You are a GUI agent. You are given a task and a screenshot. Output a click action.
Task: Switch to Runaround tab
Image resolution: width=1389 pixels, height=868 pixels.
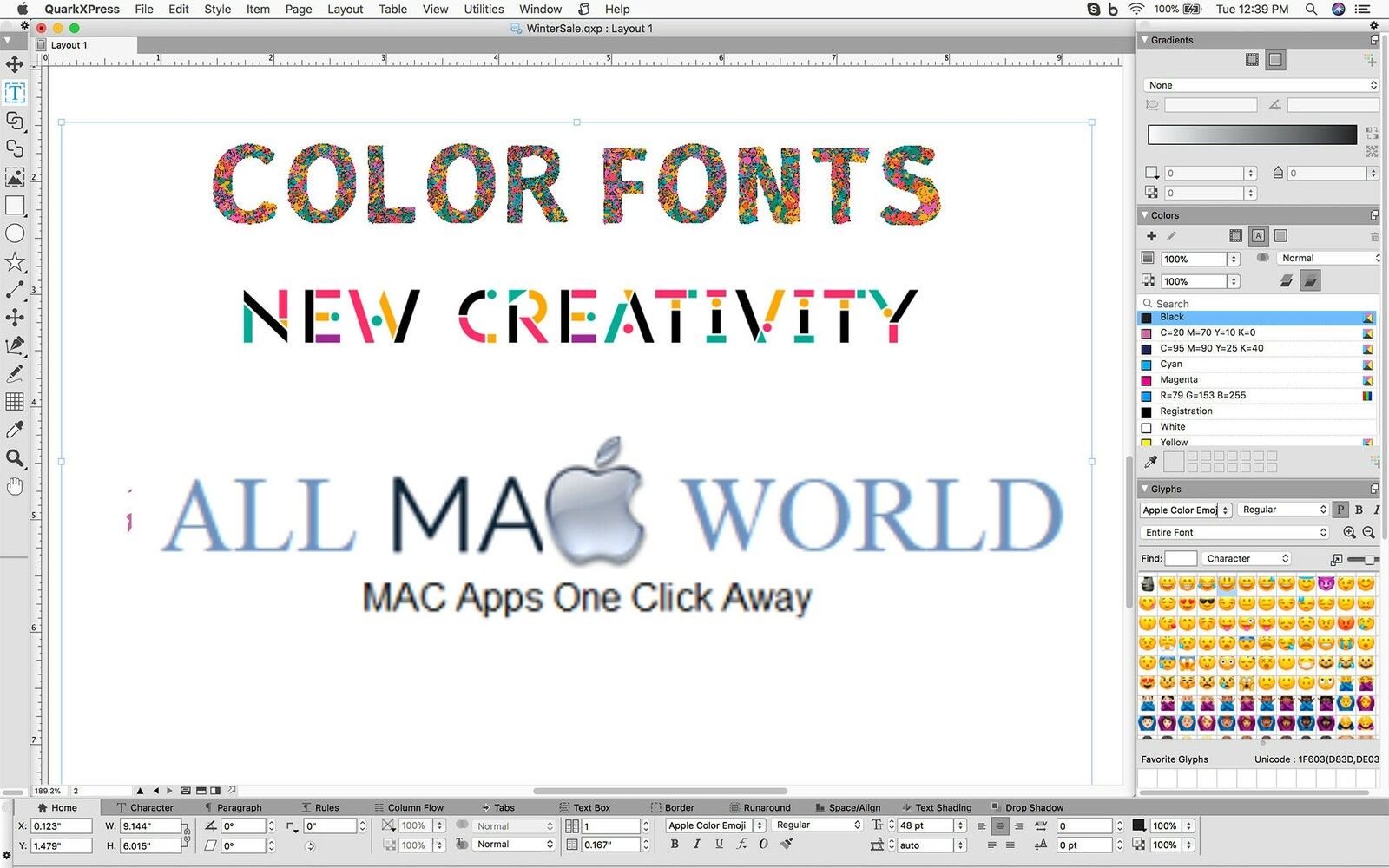(760, 807)
